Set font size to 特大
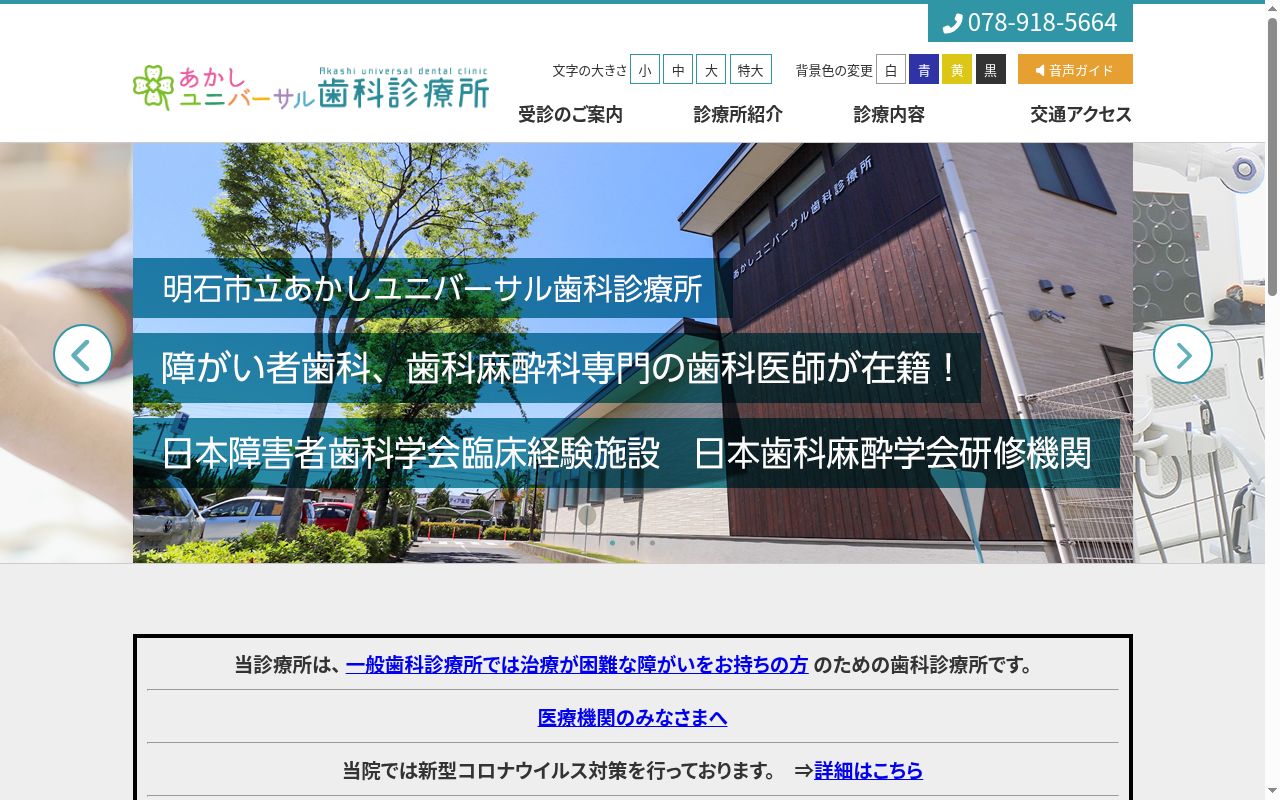1280x800 pixels. (751, 69)
